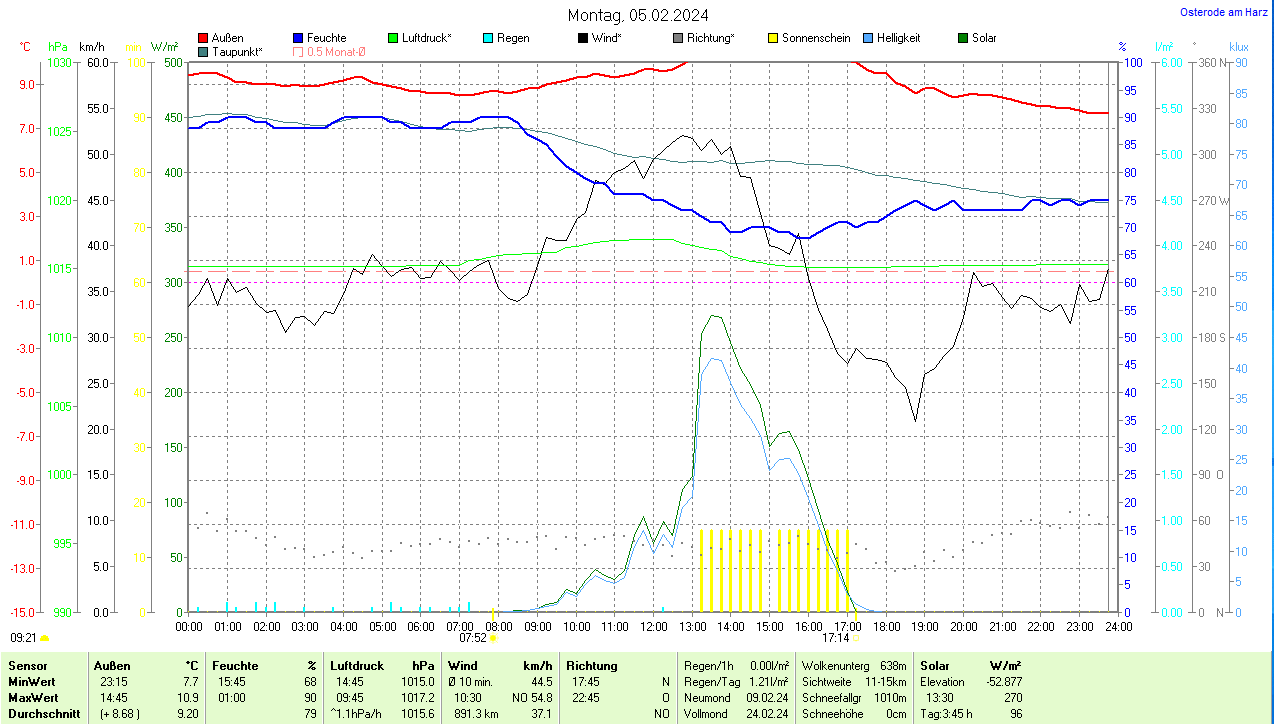The image size is (1274, 724).
Task: Click the 09:21 daylight duration label
Action: (24, 637)
